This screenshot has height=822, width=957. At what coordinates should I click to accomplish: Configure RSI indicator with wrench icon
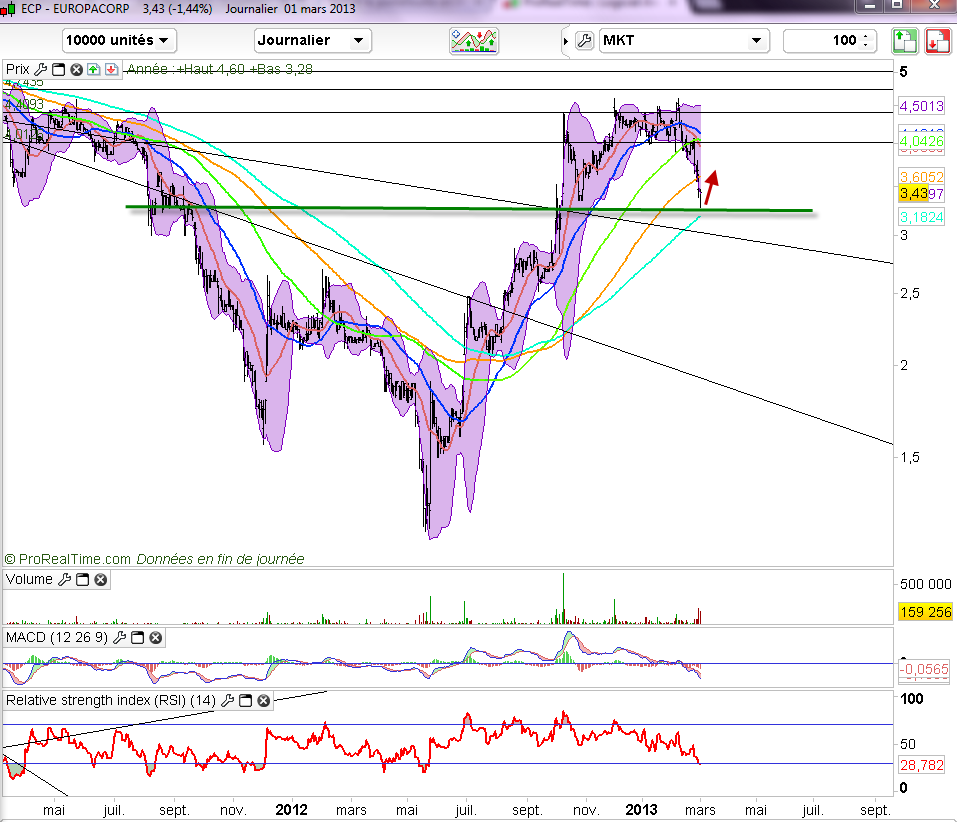(227, 701)
